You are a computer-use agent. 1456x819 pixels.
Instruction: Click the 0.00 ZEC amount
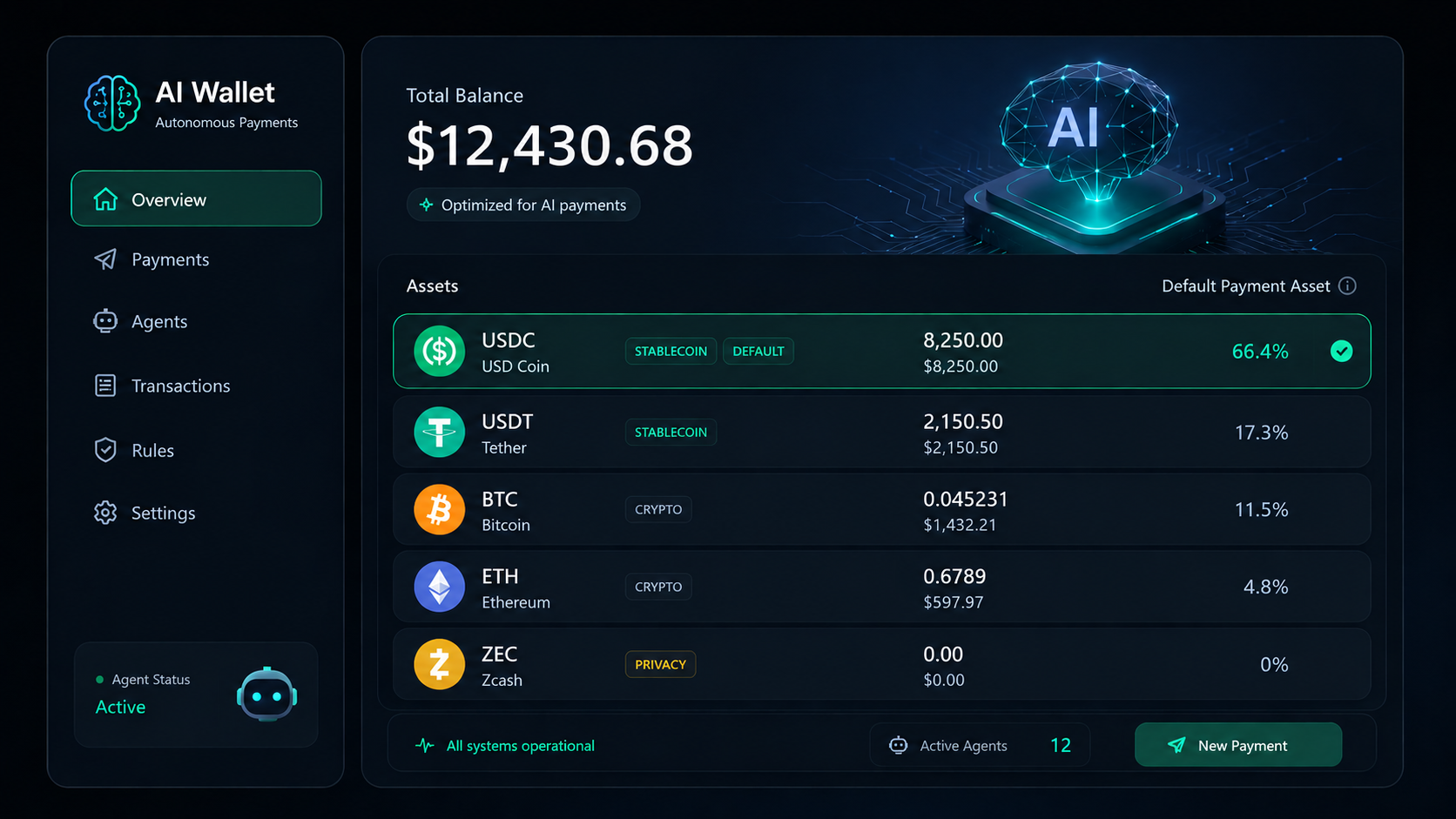point(943,654)
